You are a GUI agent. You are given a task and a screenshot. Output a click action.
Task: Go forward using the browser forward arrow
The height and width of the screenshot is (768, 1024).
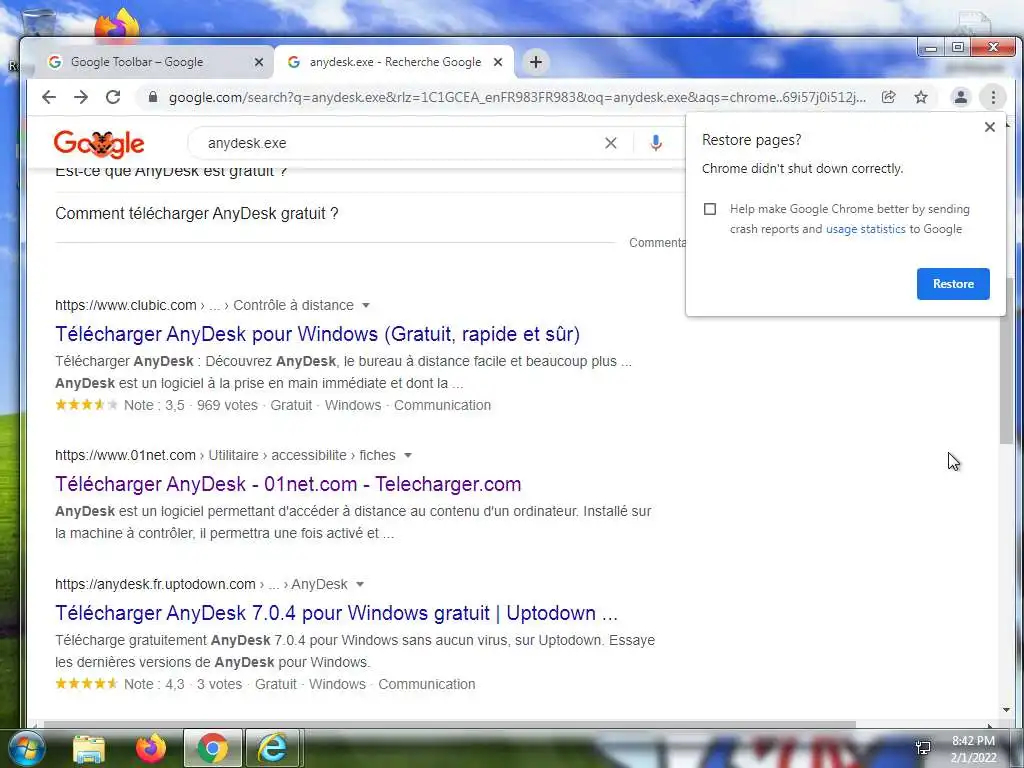coord(81,97)
